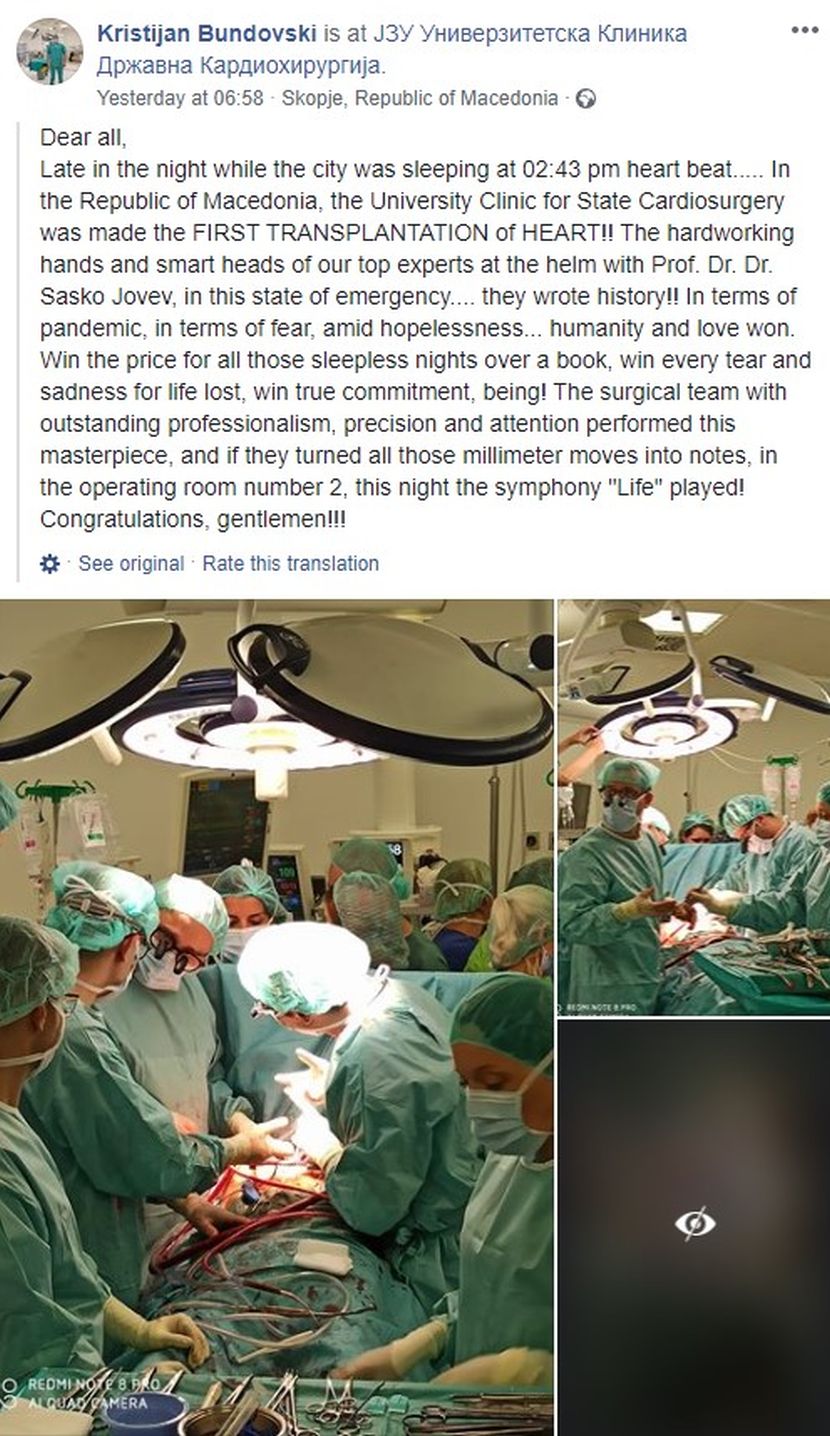The height and width of the screenshot is (1436, 830).
Task: Open Kristijan Bundovski's profile picture
Action: 49,52
